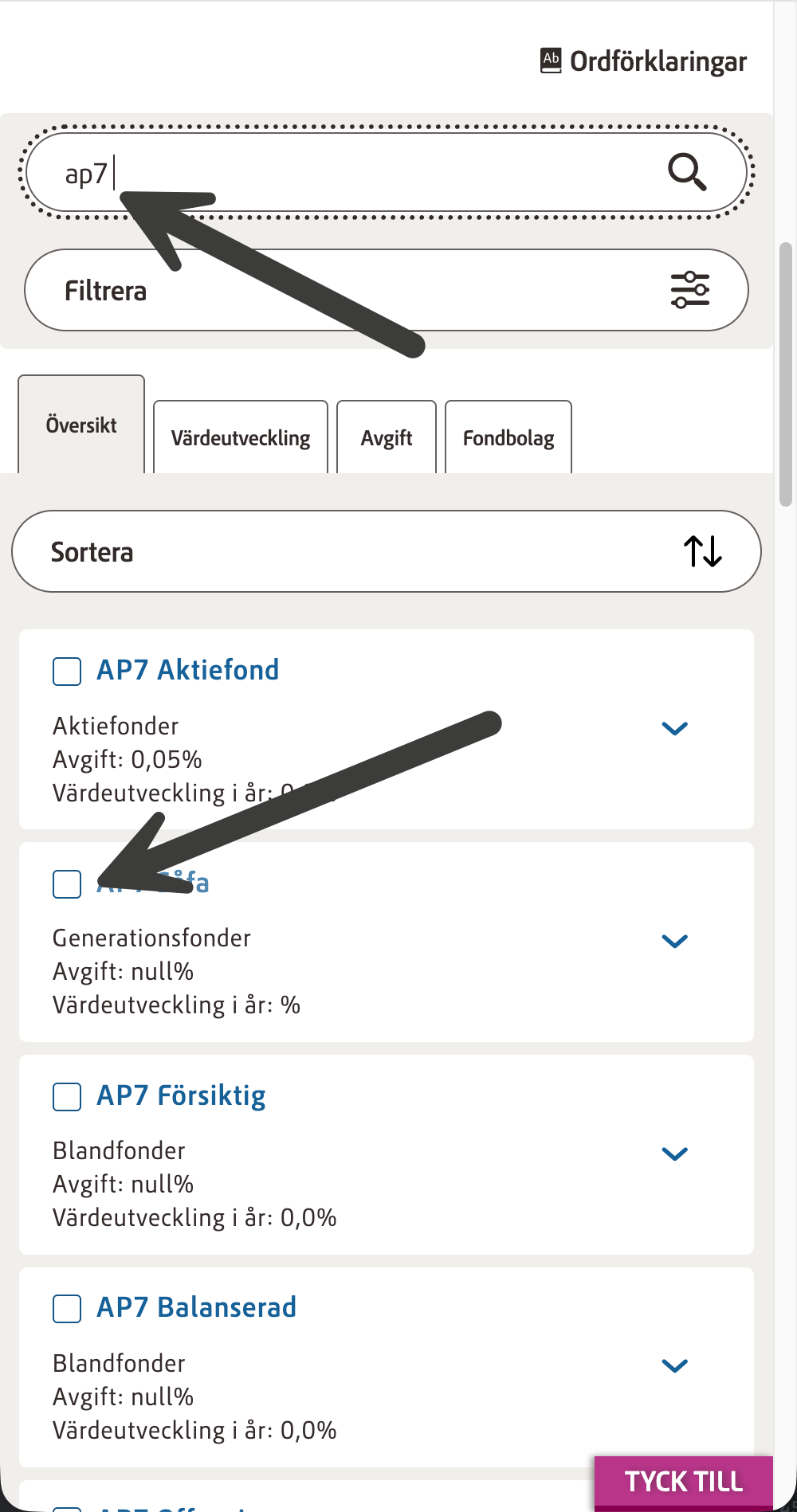Expand the Generationsfonder card chevron

(674, 941)
